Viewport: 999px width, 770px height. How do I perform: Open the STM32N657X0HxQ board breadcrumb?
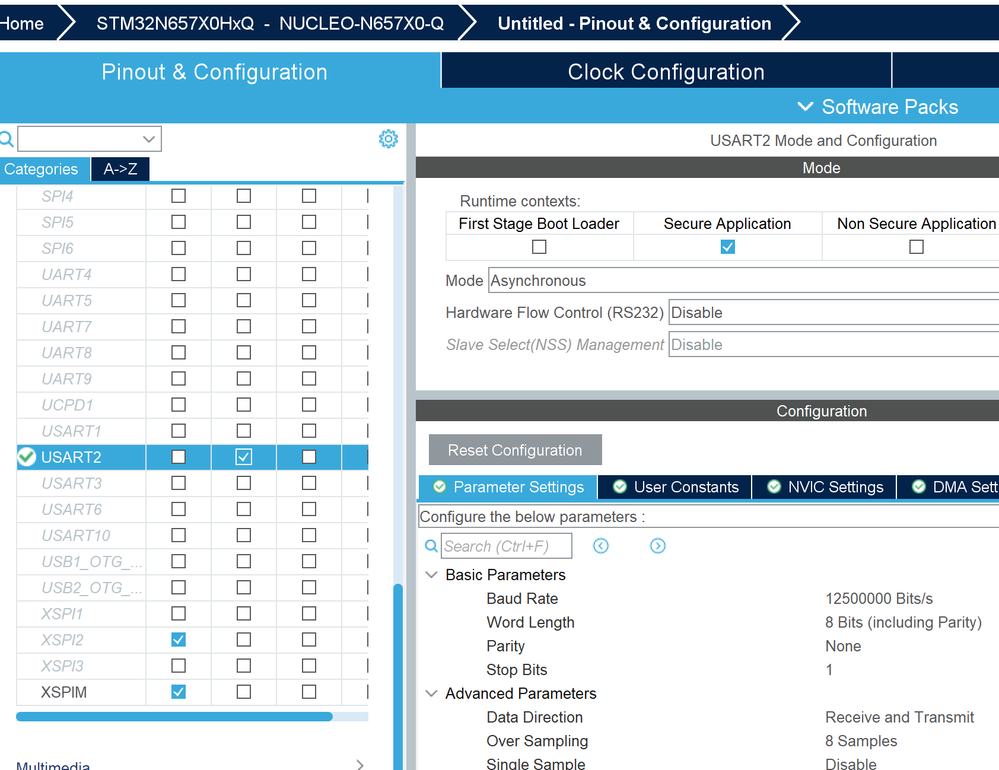[x=270, y=23]
